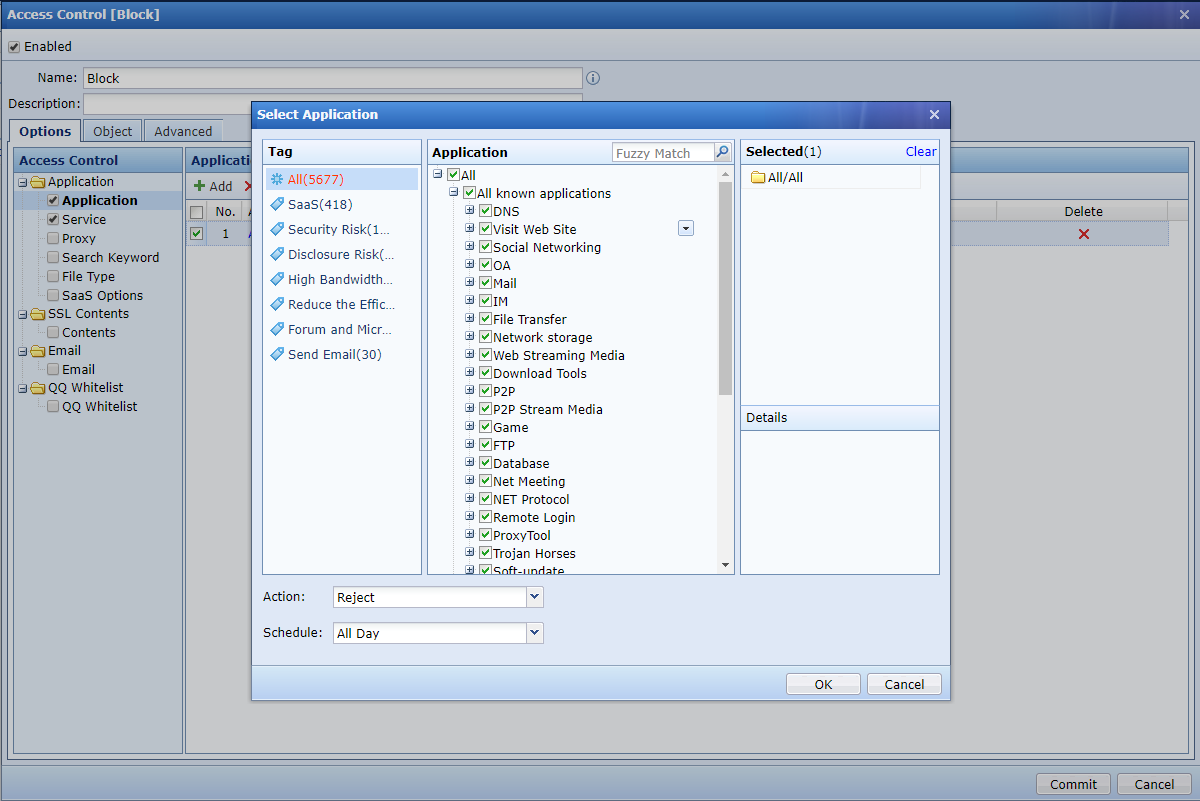Click the Clear link in Selected panel
This screenshot has height=801, width=1200.
[920, 152]
